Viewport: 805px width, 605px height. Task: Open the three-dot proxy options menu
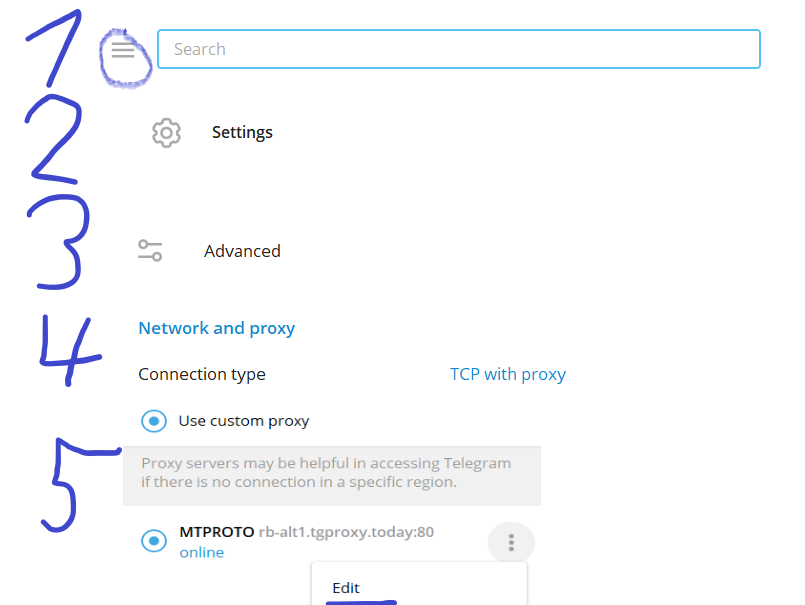511,543
